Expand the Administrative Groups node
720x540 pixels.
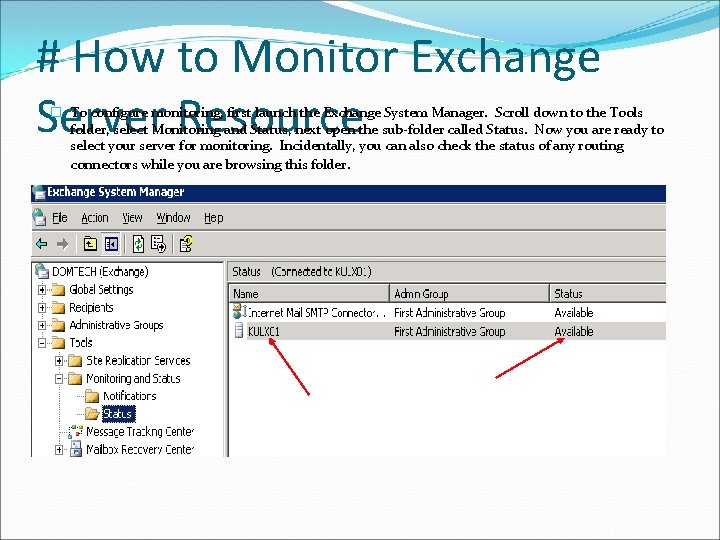pos(42,326)
